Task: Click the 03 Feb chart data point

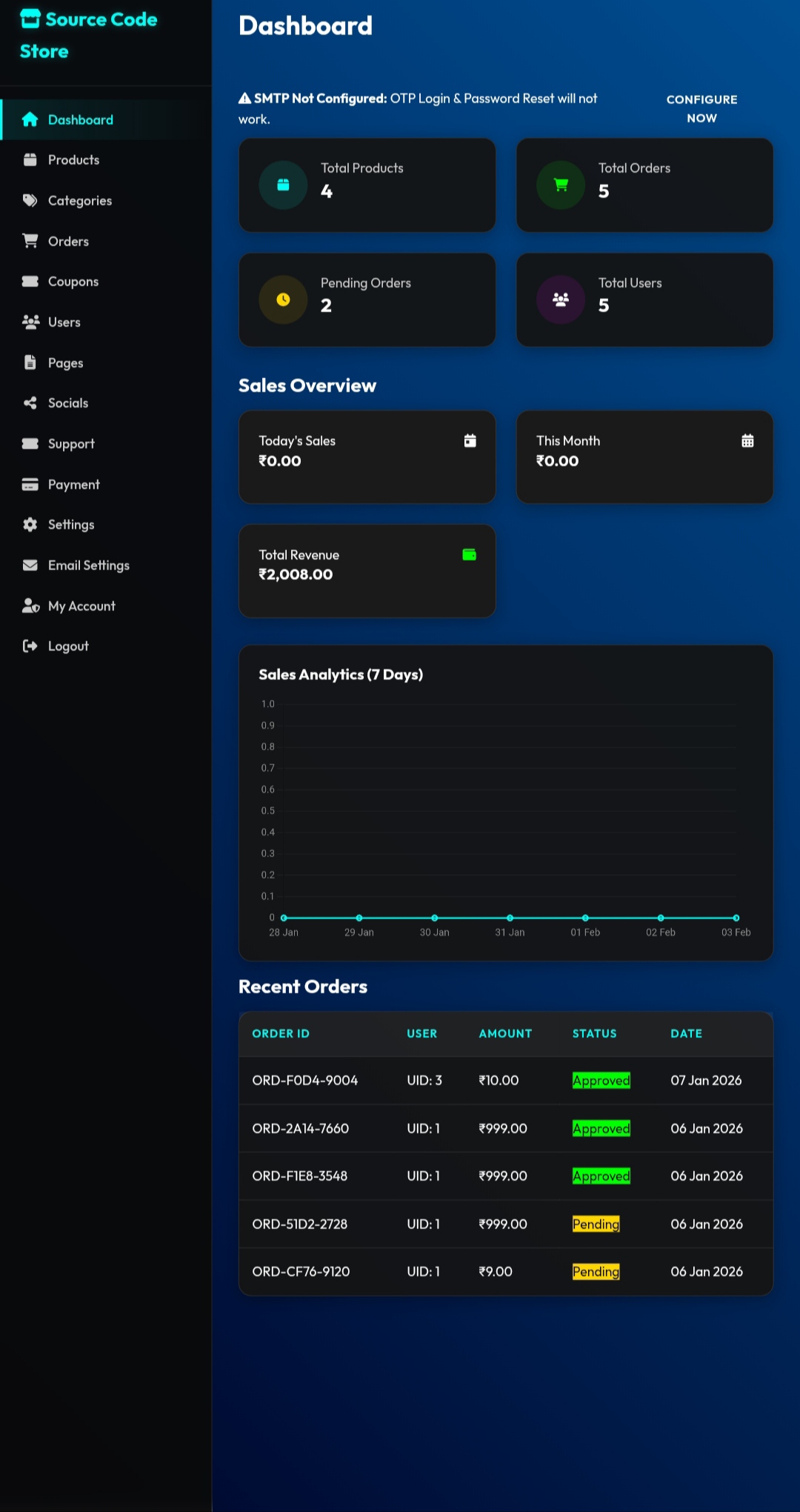Action: (736, 918)
